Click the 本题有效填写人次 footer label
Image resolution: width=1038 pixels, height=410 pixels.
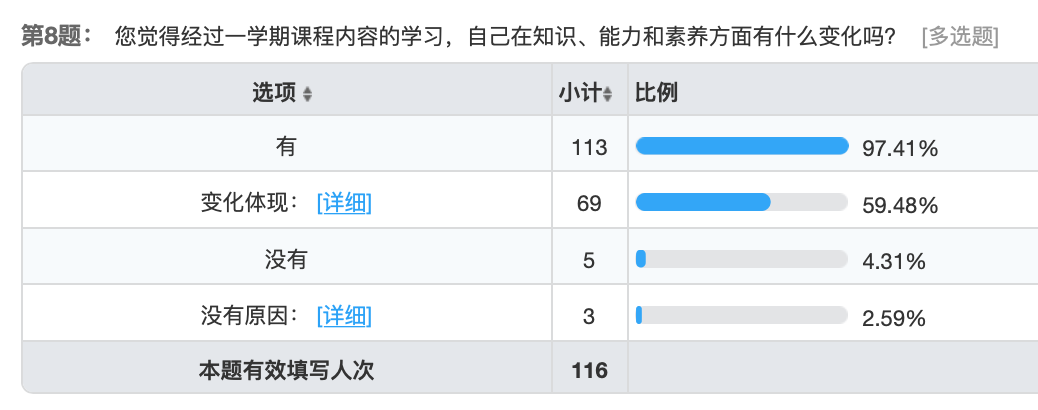click(x=286, y=371)
